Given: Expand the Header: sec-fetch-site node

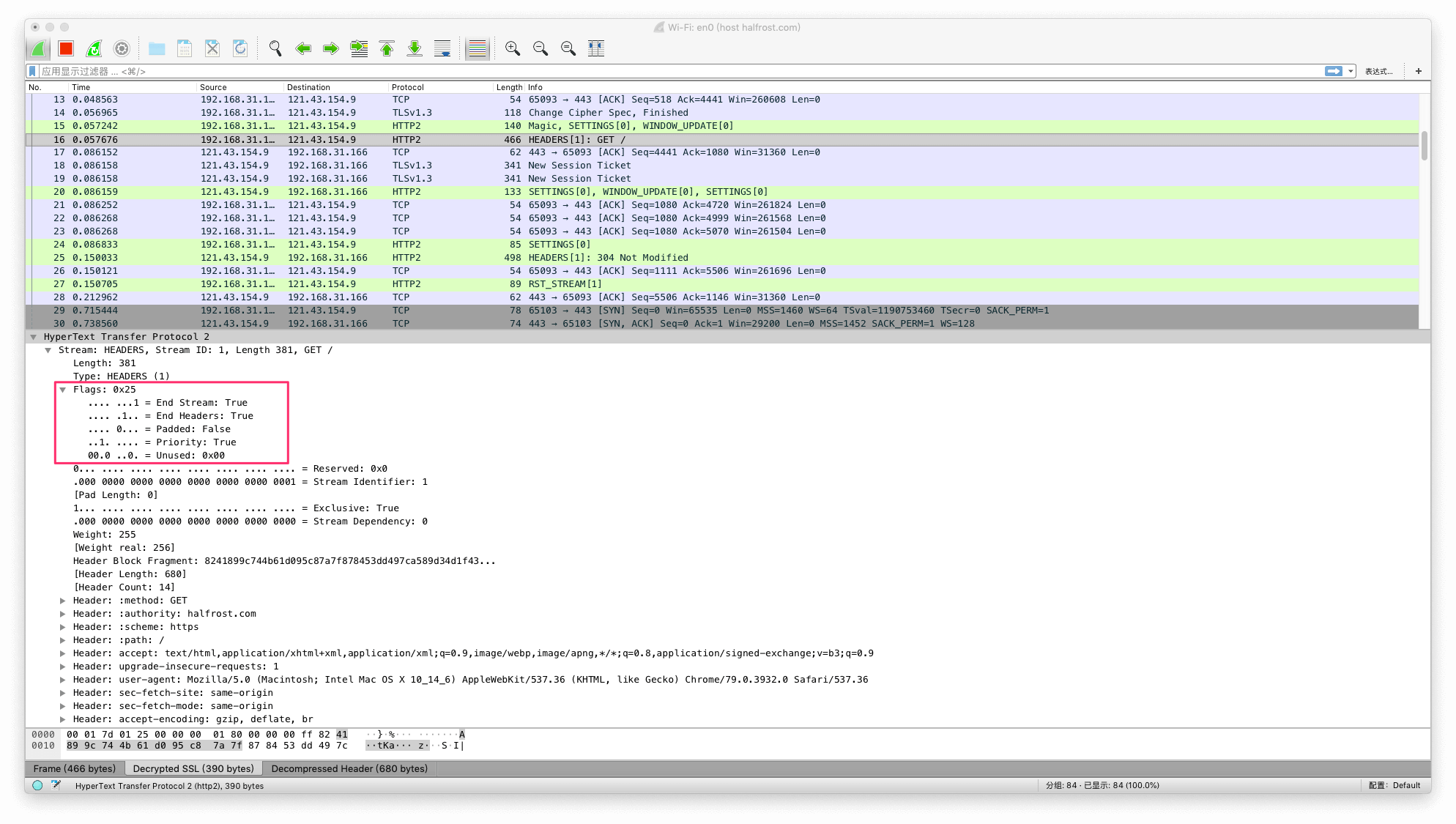Looking at the screenshot, I should click(x=63, y=693).
